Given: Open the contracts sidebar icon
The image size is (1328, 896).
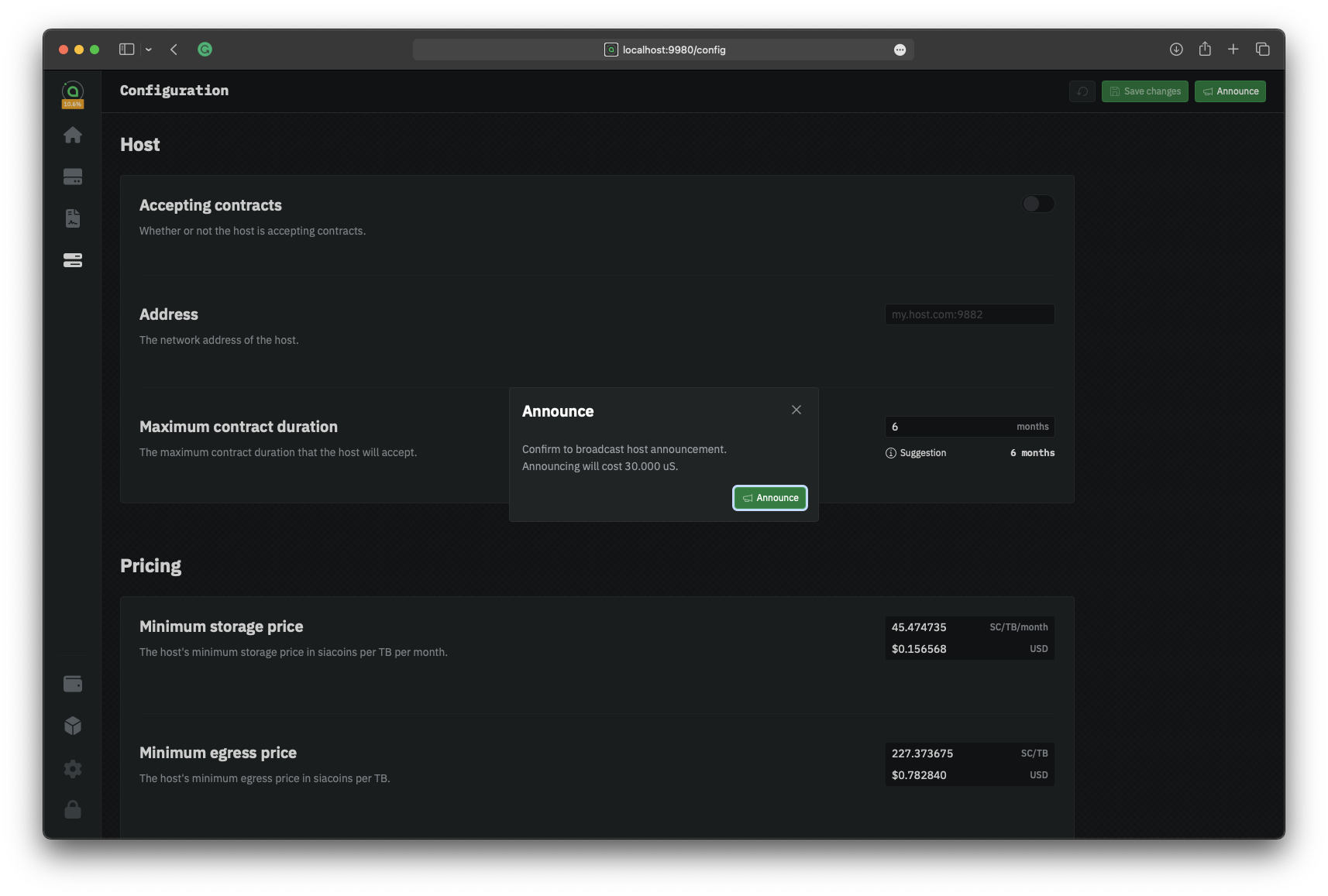Looking at the screenshot, I should point(73,218).
